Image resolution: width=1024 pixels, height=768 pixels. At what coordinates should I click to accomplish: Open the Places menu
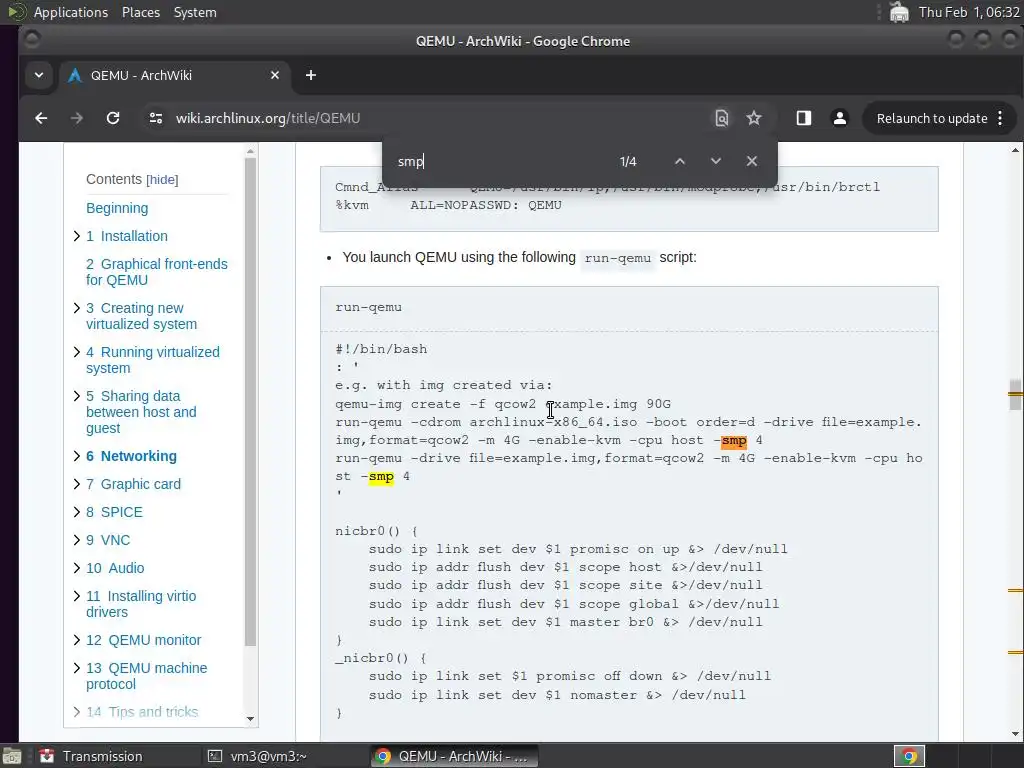pos(140,12)
